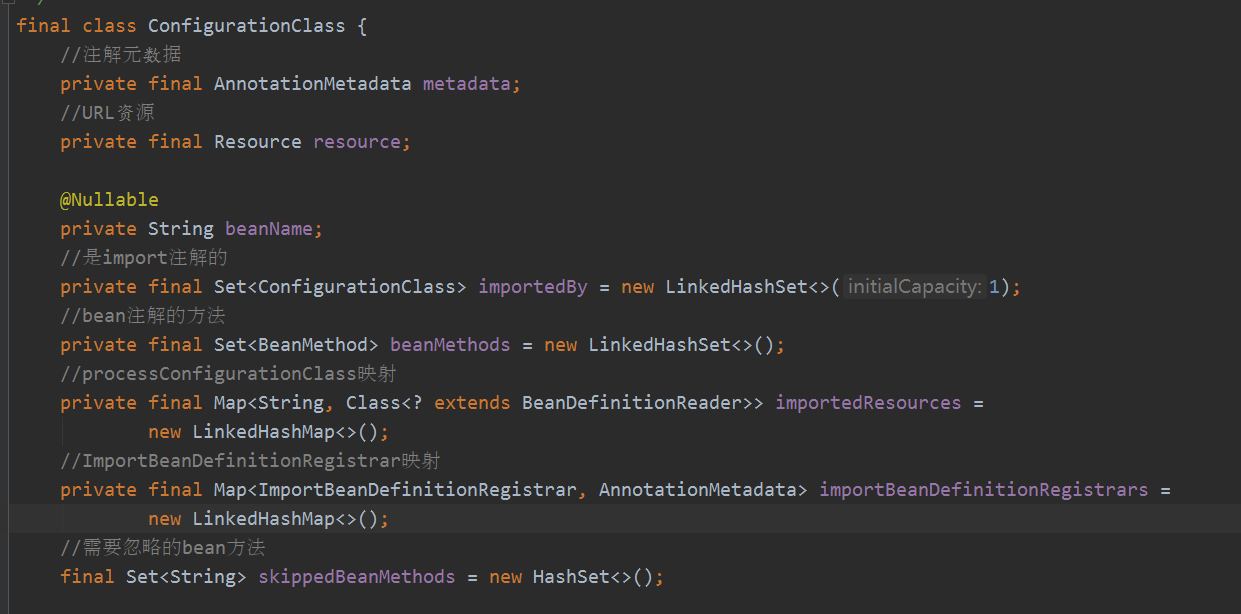Select the metadata field name
This screenshot has height=614, width=1241.
click(466, 83)
